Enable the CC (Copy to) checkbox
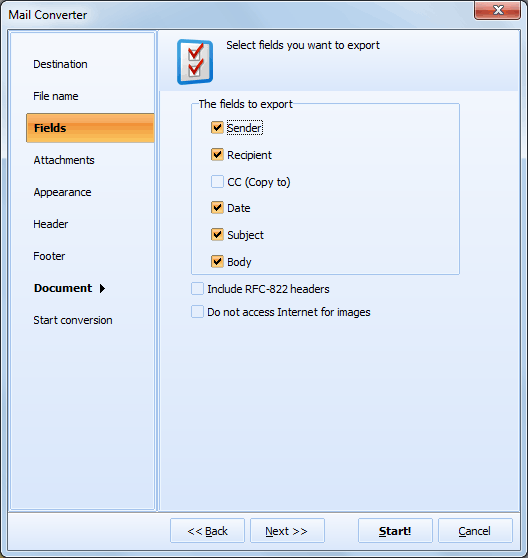 click(217, 181)
